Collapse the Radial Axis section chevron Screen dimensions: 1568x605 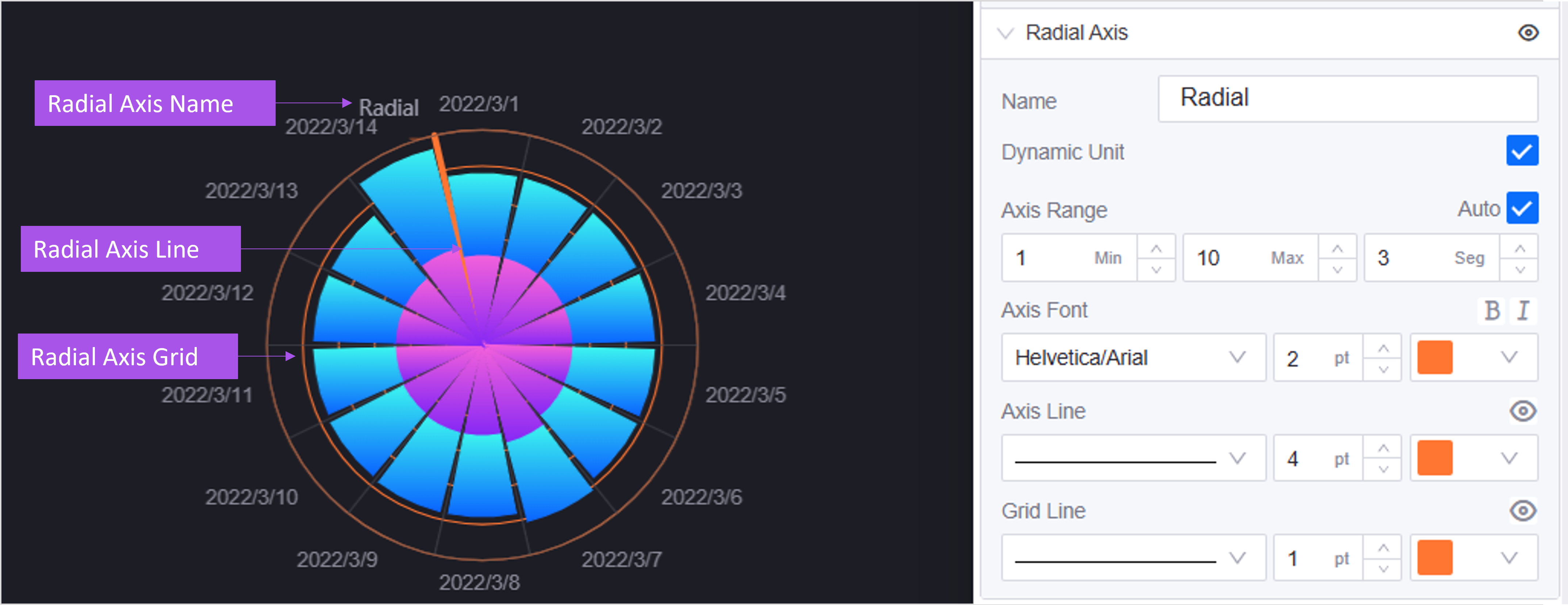point(1005,34)
